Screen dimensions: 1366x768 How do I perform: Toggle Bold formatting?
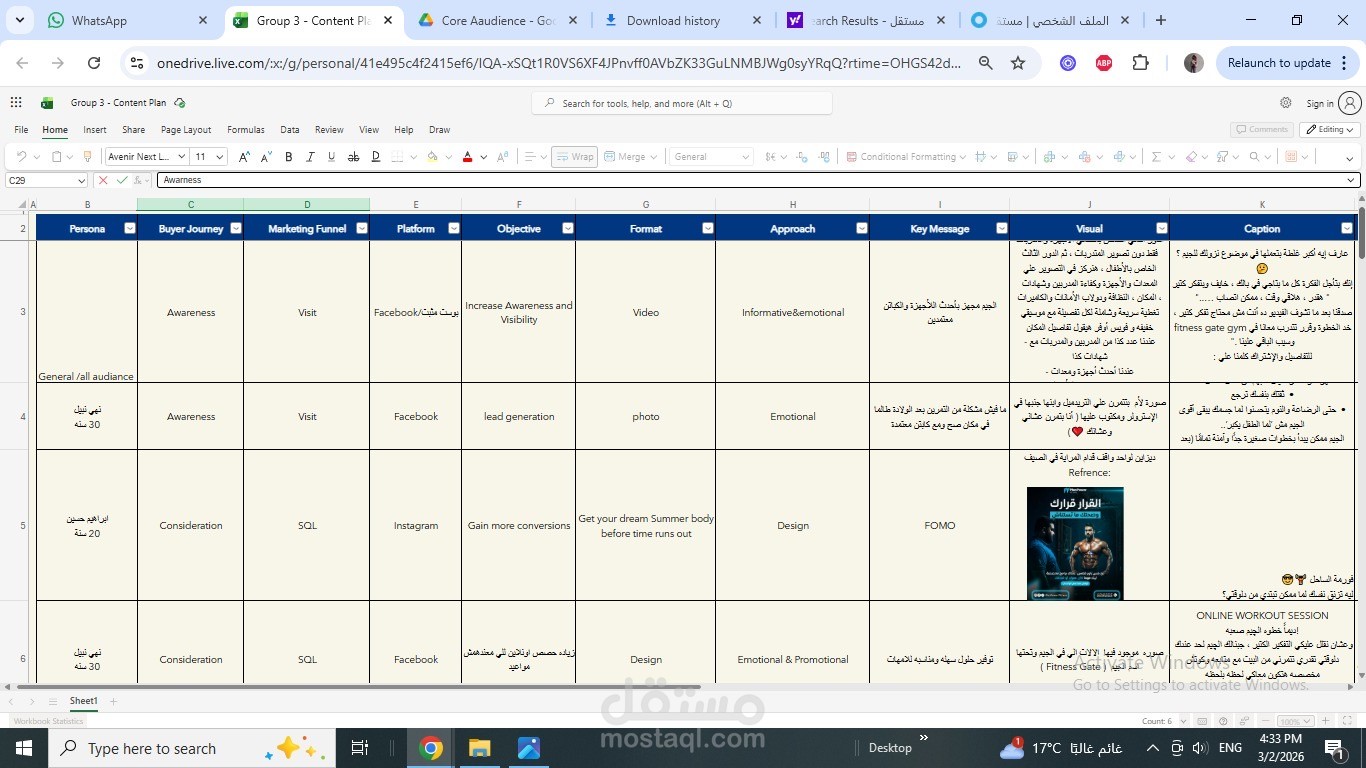pos(288,156)
